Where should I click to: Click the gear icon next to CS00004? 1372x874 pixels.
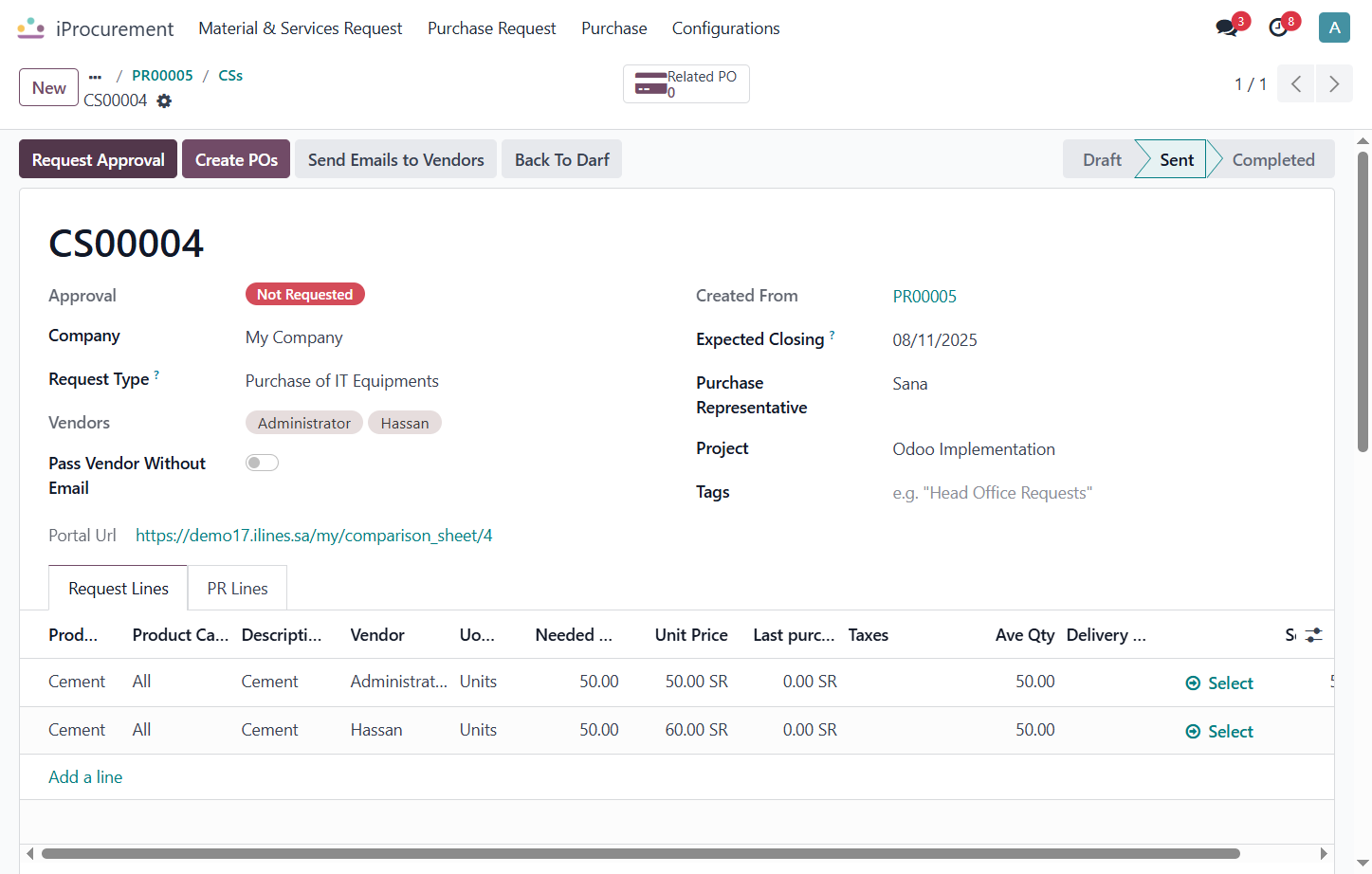[164, 100]
